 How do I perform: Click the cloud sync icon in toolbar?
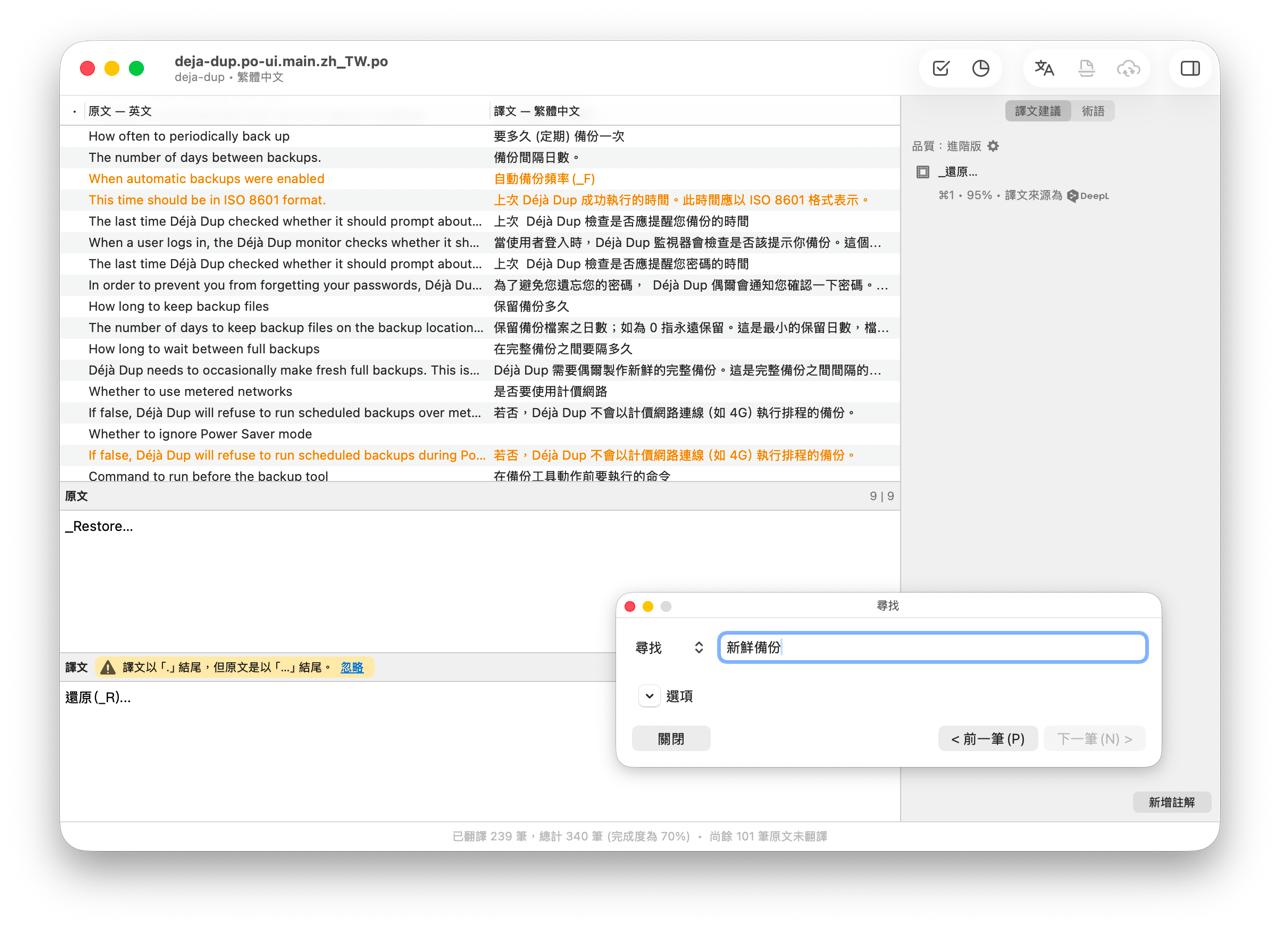click(1128, 68)
